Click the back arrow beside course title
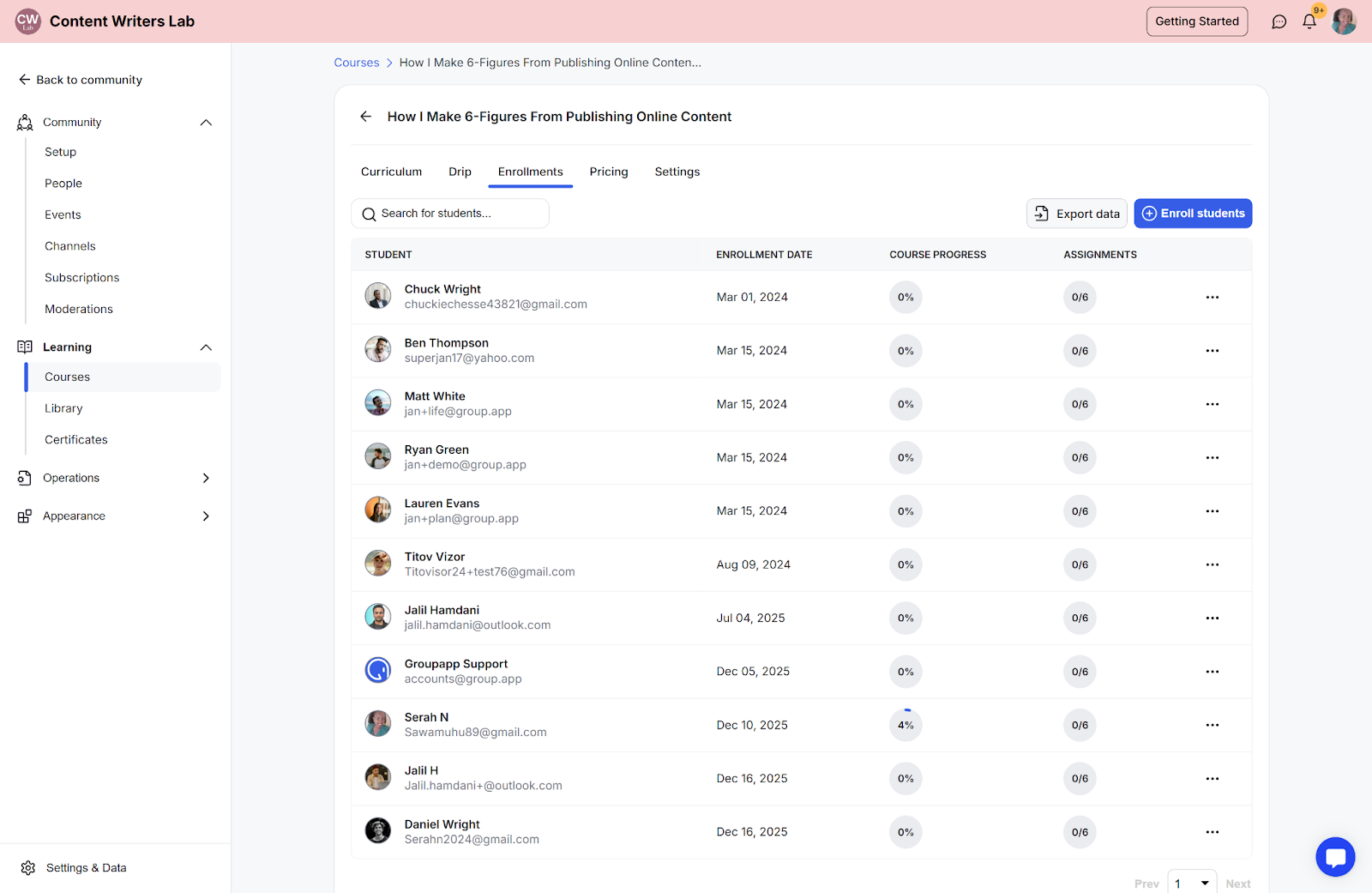 366,117
